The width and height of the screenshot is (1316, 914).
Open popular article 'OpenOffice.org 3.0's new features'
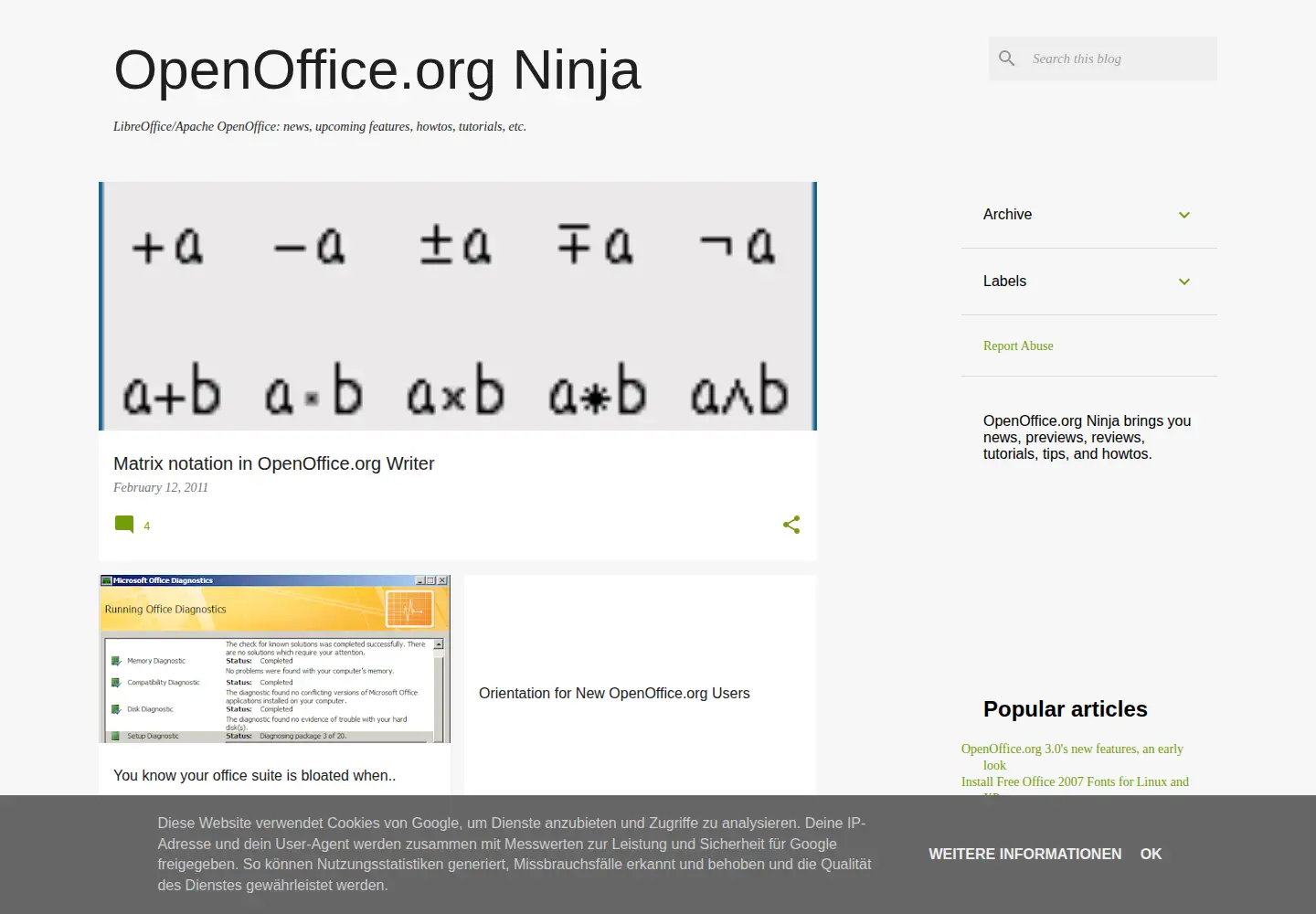1072,757
